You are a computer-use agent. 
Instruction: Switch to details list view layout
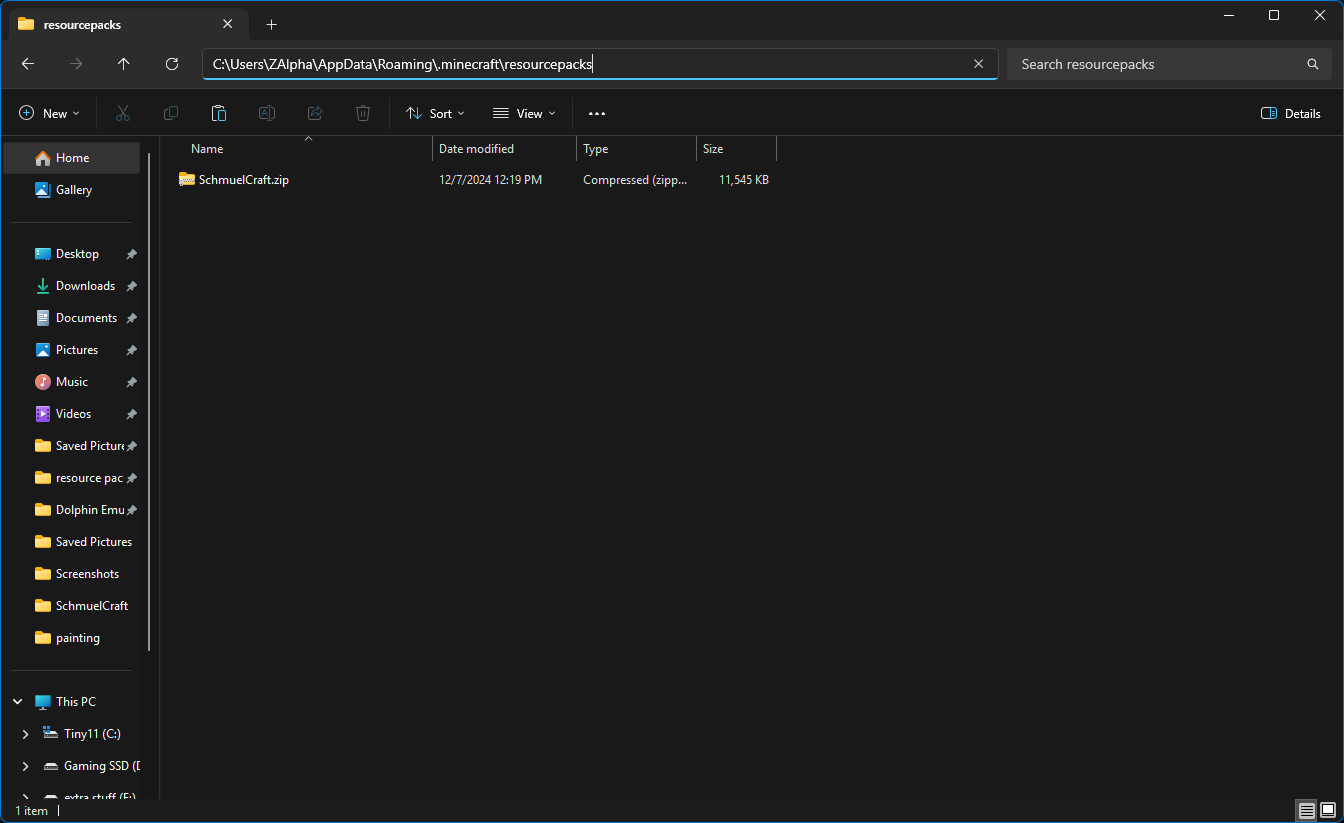pyautogui.click(x=1306, y=810)
